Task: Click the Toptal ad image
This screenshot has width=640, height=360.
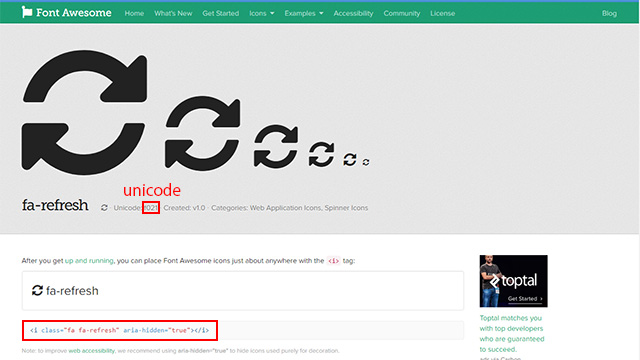Action: (513, 281)
